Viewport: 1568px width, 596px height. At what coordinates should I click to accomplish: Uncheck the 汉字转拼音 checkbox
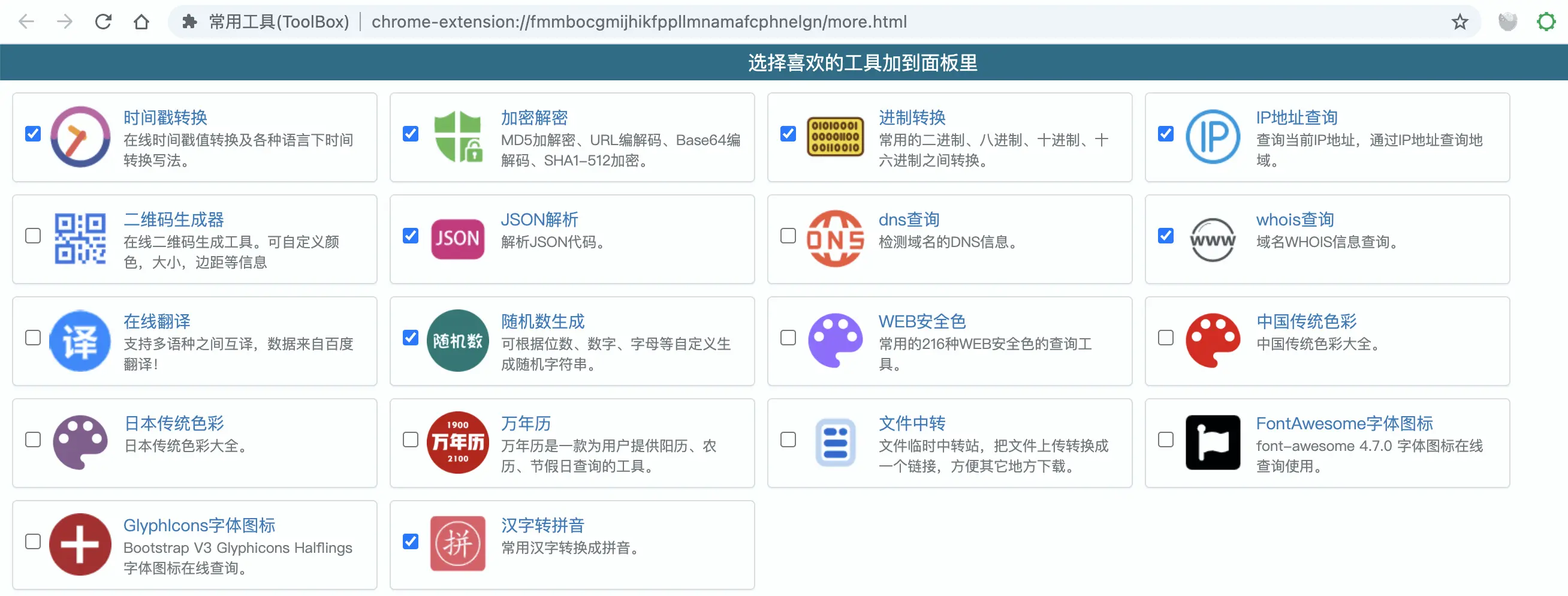(411, 541)
